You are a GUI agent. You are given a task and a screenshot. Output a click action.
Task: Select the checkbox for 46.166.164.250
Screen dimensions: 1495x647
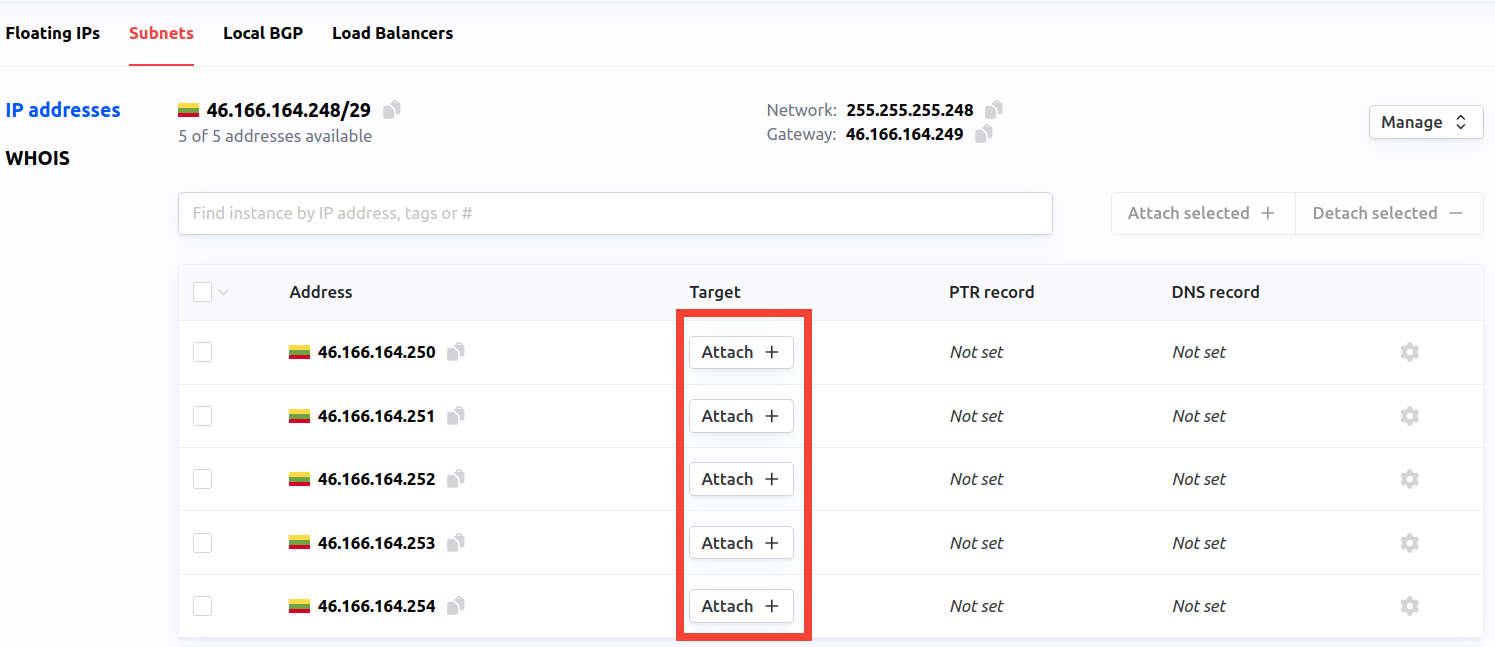(x=203, y=352)
